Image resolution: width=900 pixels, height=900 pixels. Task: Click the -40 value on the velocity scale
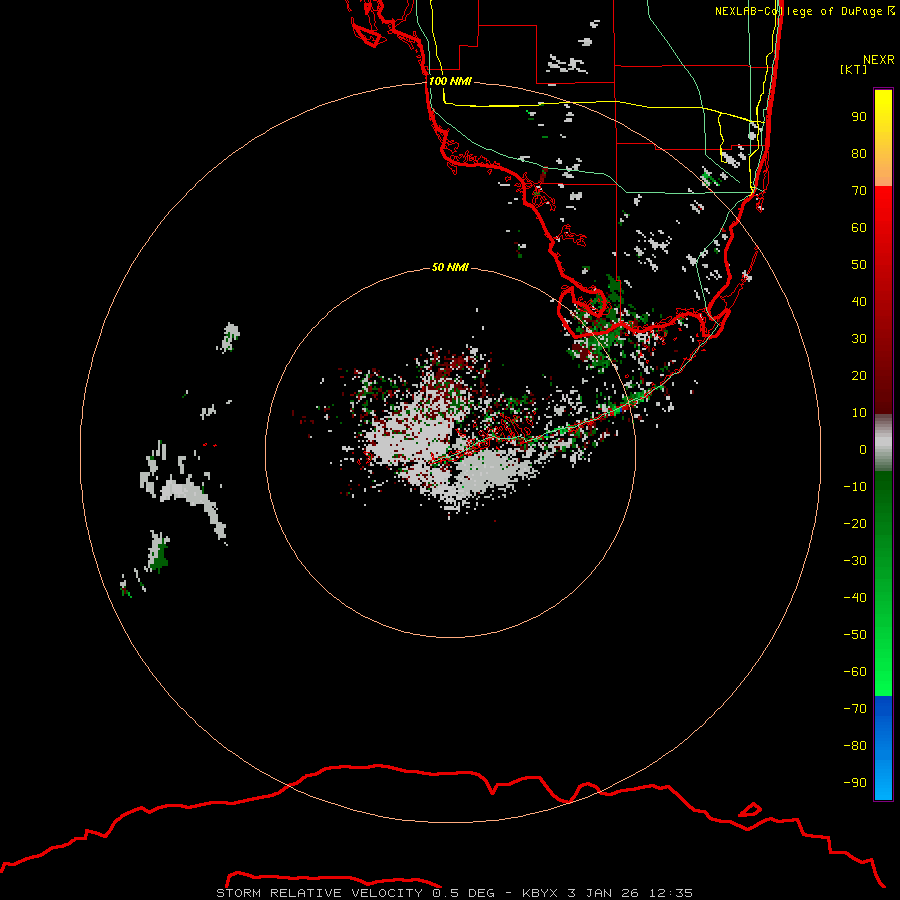[855, 598]
